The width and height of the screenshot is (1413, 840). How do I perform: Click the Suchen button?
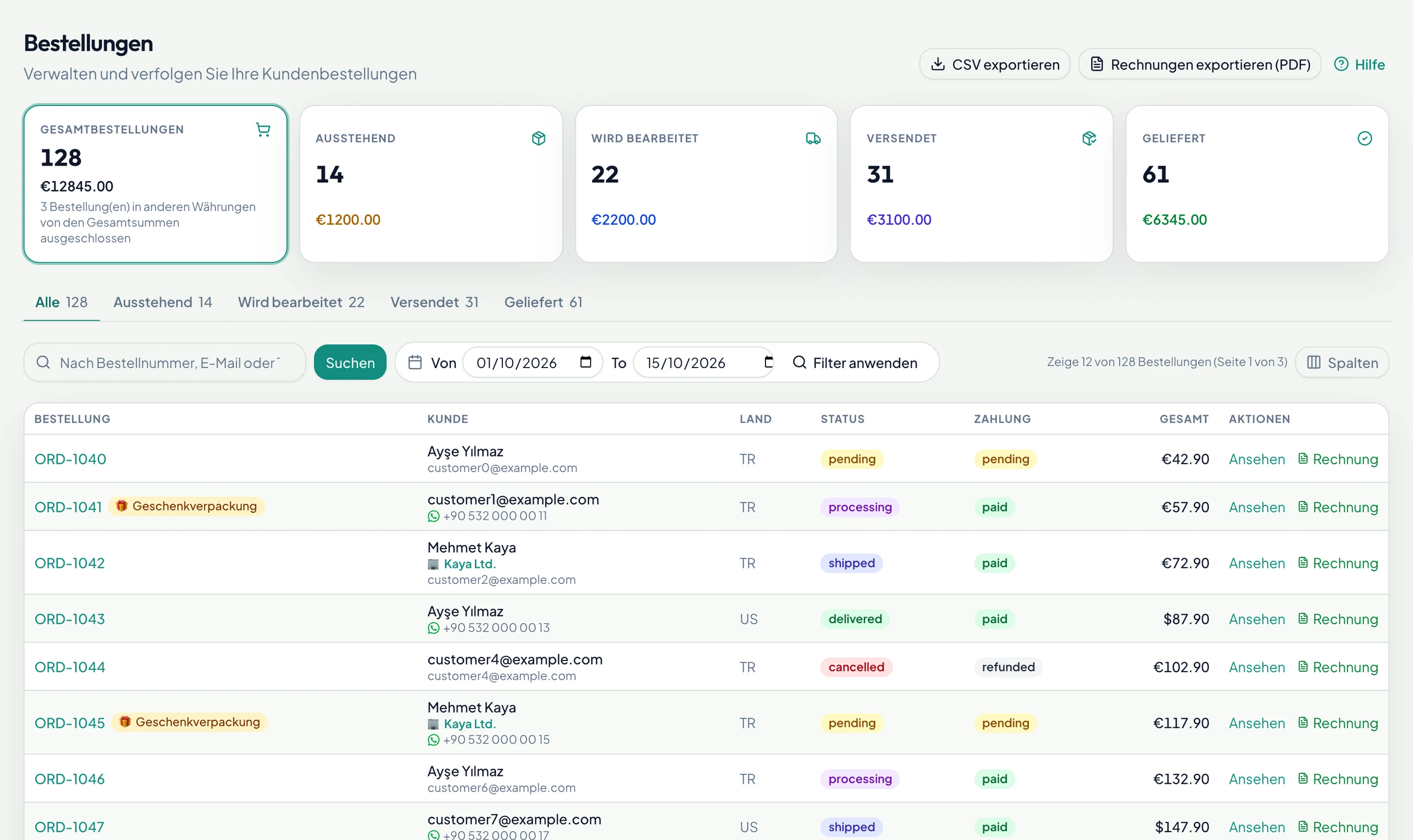click(x=350, y=362)
